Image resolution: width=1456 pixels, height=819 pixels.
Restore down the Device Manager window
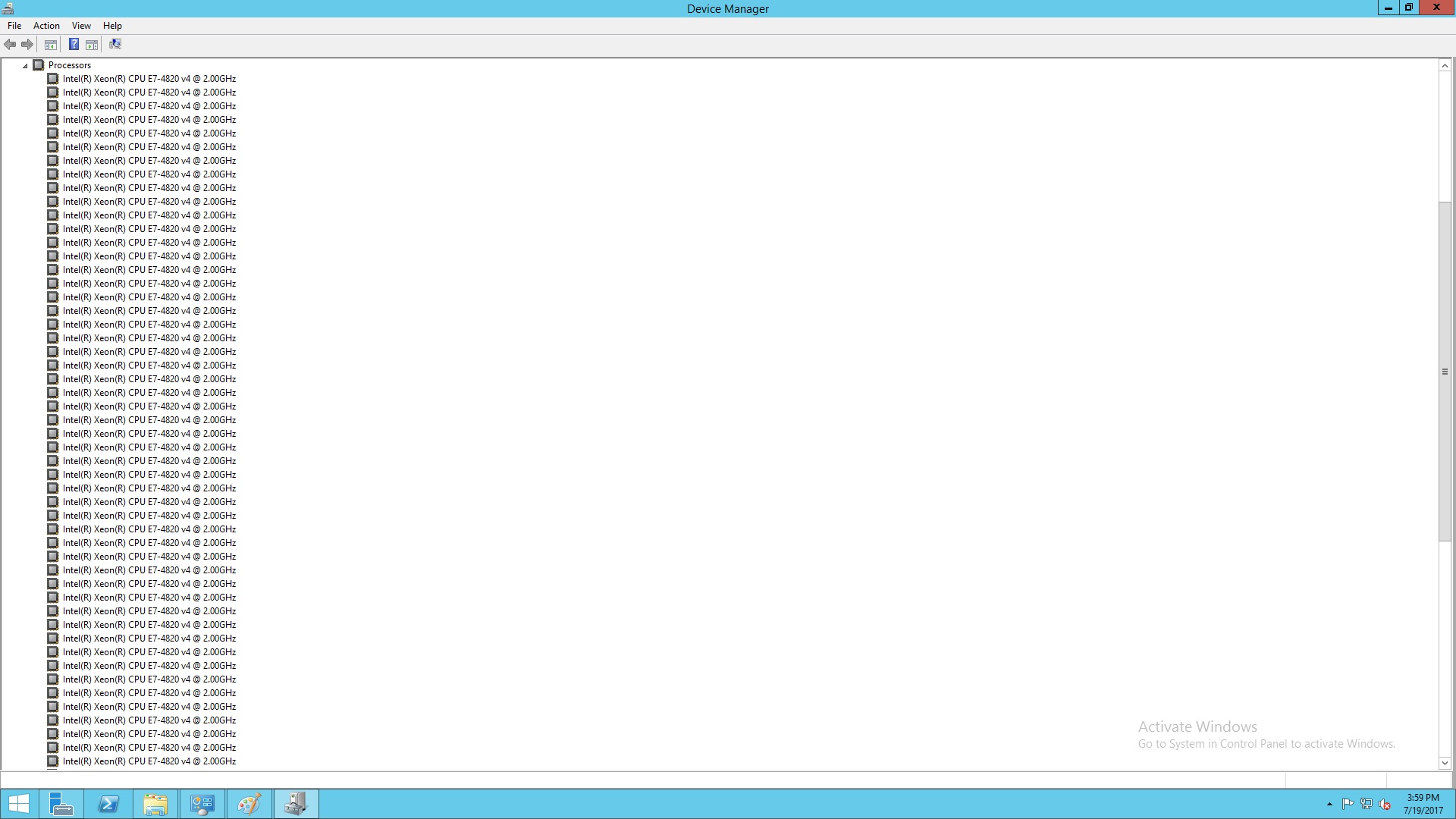pos(1408,8)
